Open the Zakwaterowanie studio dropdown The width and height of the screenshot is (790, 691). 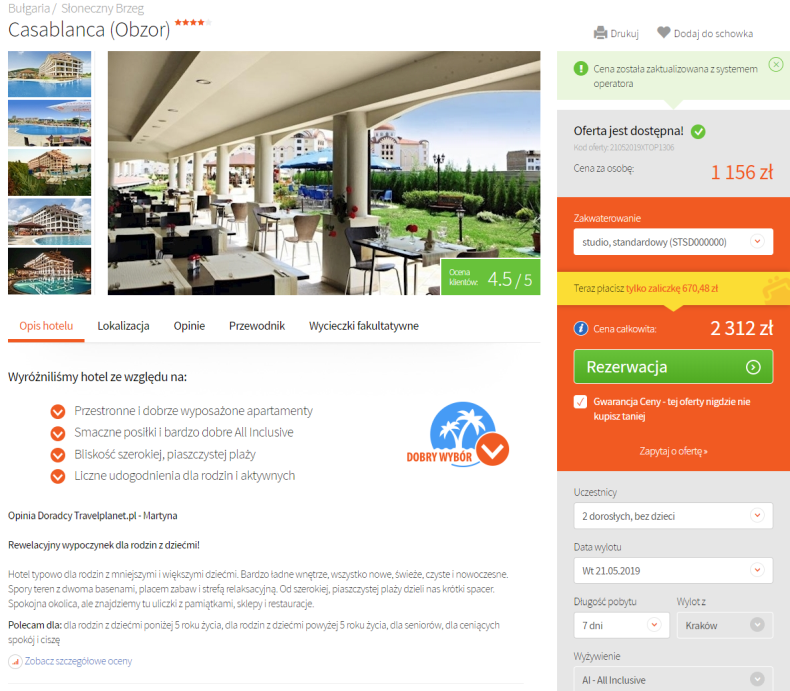(x=673, y=242)
